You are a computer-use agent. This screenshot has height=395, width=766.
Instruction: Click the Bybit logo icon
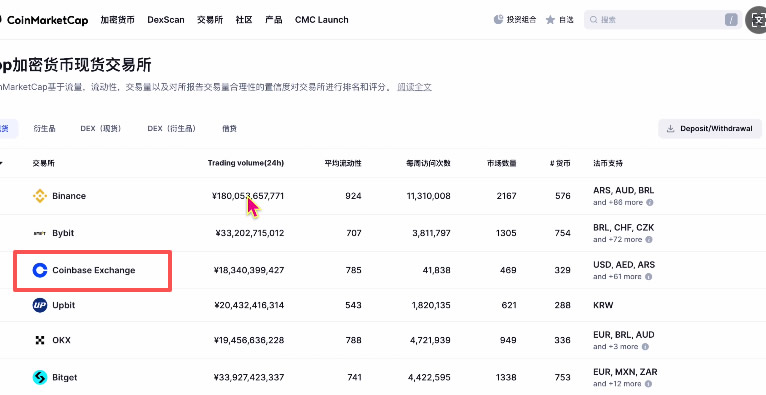coord(40,233)
